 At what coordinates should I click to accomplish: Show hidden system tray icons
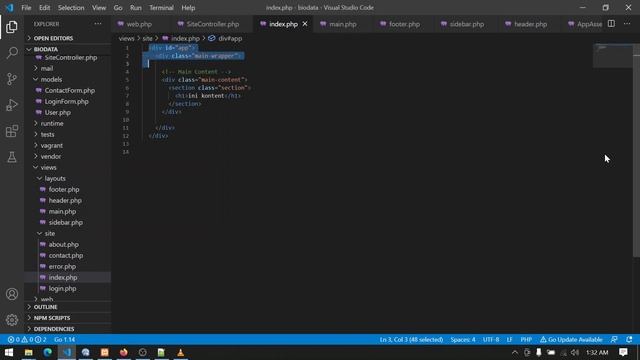[x=515, y=353]
